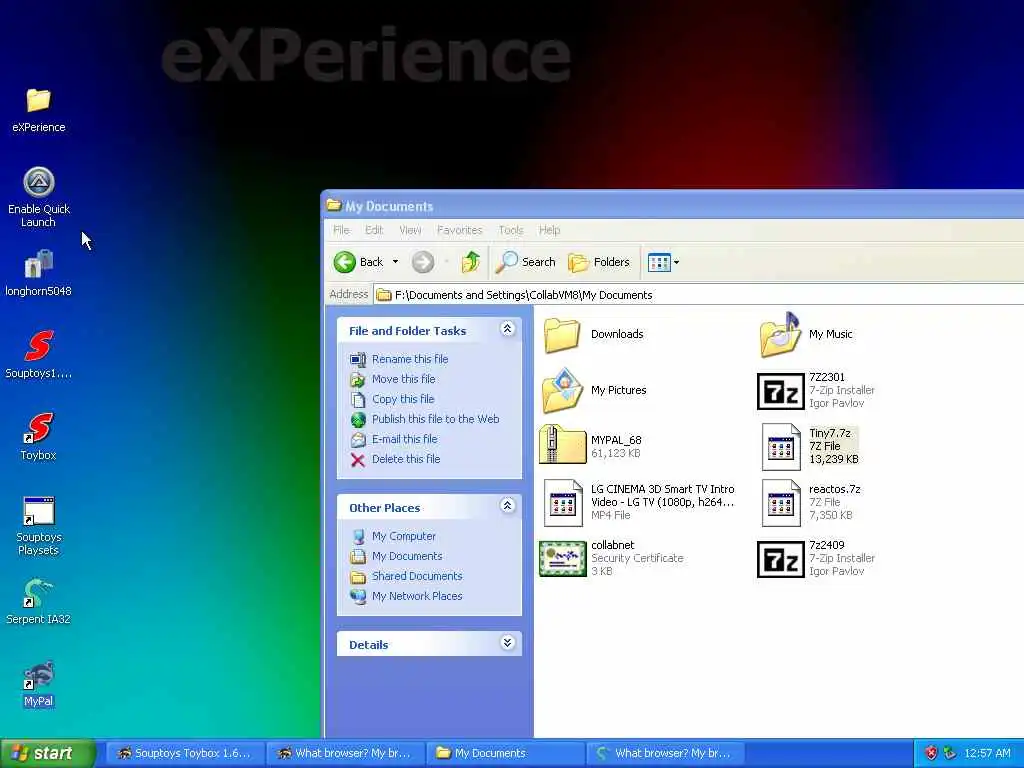Open the Help menu
This screenshot has height=768, width=1024.
(549, 230)
